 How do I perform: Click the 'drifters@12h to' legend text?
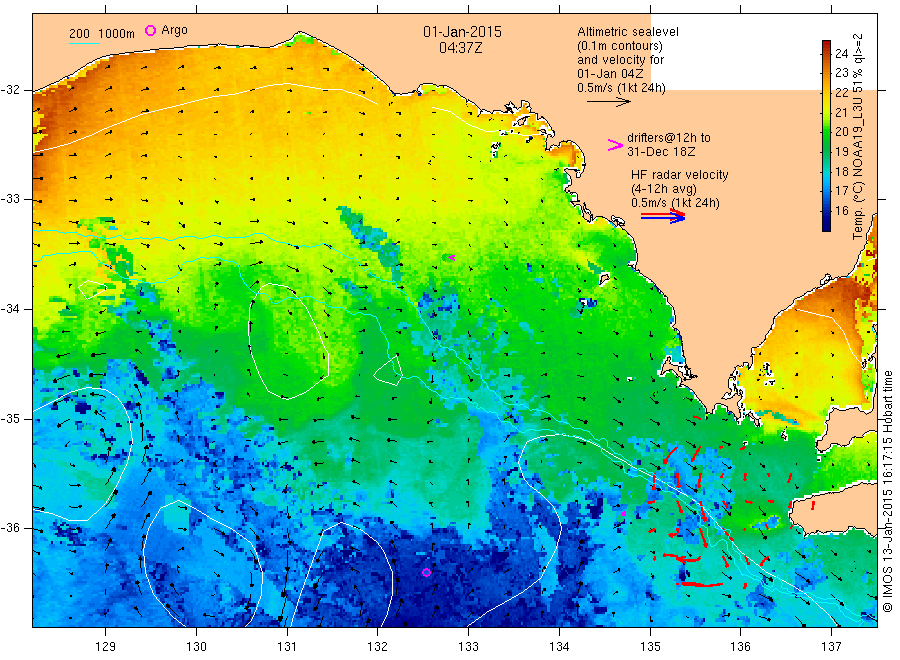tap(669, 138)
